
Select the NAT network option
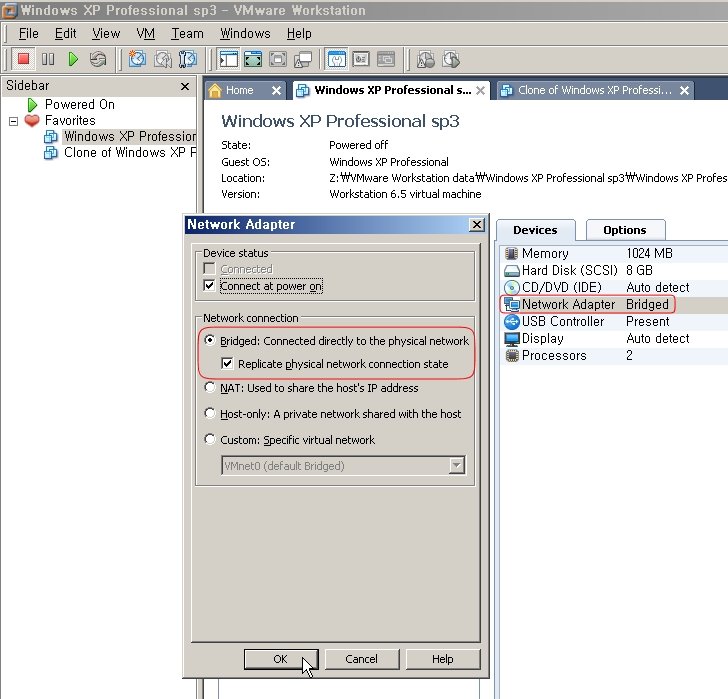[x=210, y=387]
